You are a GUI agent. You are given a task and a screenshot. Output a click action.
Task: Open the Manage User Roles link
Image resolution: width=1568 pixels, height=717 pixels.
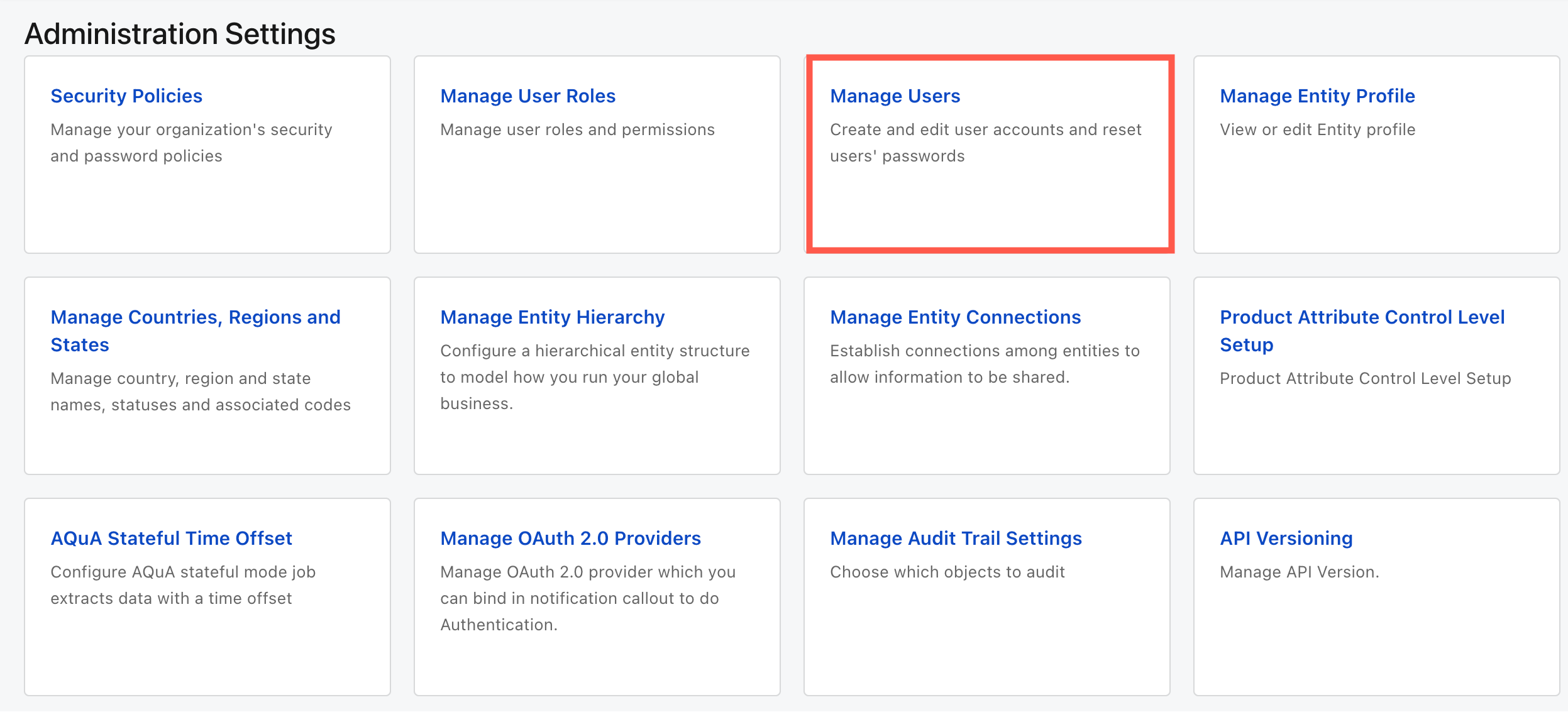pyautogui.click(x=527, y=96)
